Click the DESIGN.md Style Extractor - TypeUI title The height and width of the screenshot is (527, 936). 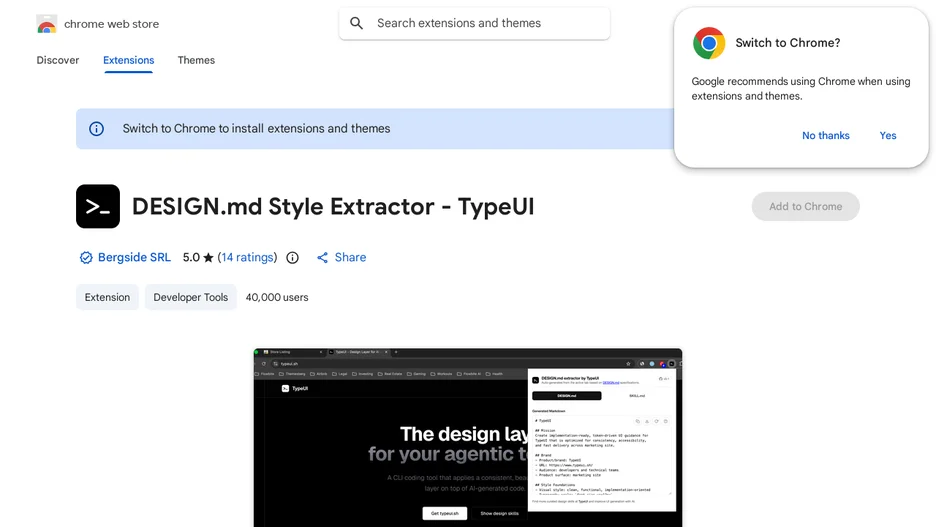333,207
